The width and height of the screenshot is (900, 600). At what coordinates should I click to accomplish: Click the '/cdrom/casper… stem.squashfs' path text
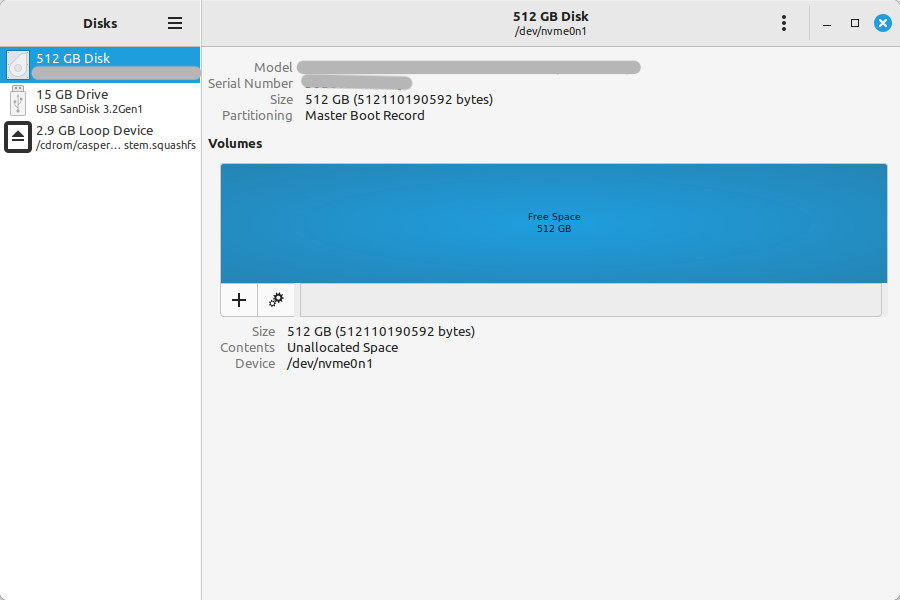(x=116, y=145)
